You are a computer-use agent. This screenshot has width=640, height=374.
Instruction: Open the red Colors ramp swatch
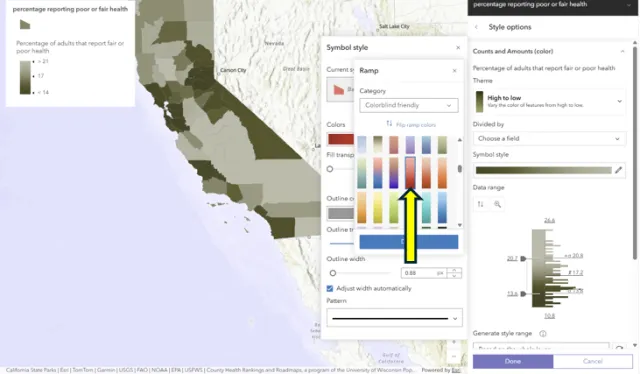[340, 139]
